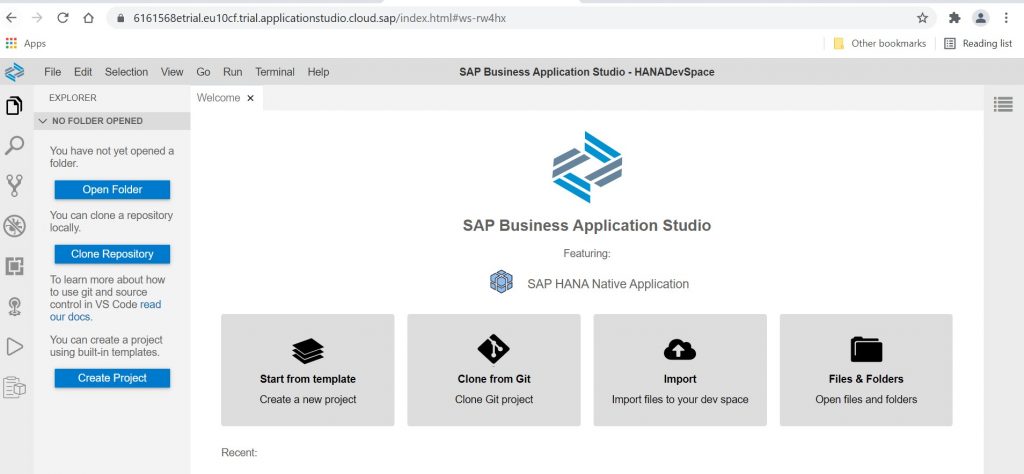The height and width of the screenshot is (474, 1024).
Task: Click the Open Folder button
Action: pos(112,189)
